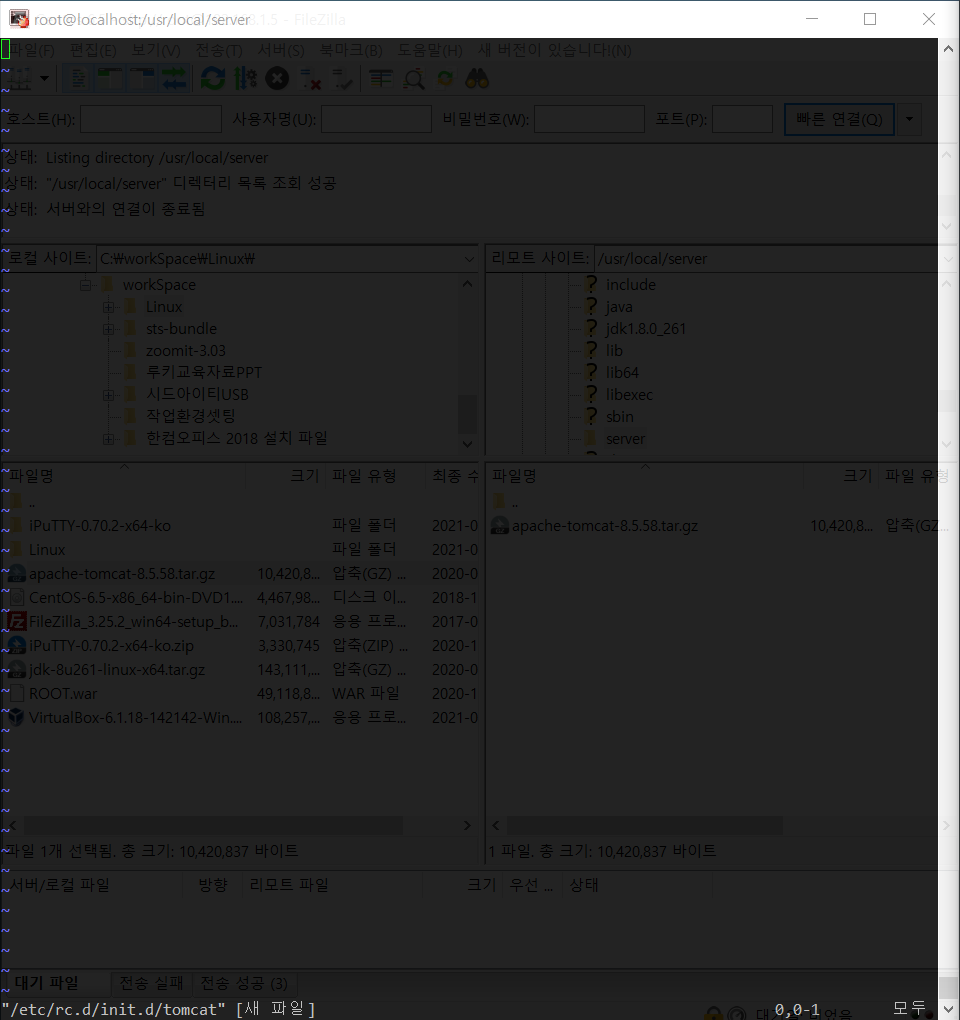Click the 작업환경셋팅 folder in tree
Image resolution: width=960 pixels, height=1020 pixels.
[190, 416]
